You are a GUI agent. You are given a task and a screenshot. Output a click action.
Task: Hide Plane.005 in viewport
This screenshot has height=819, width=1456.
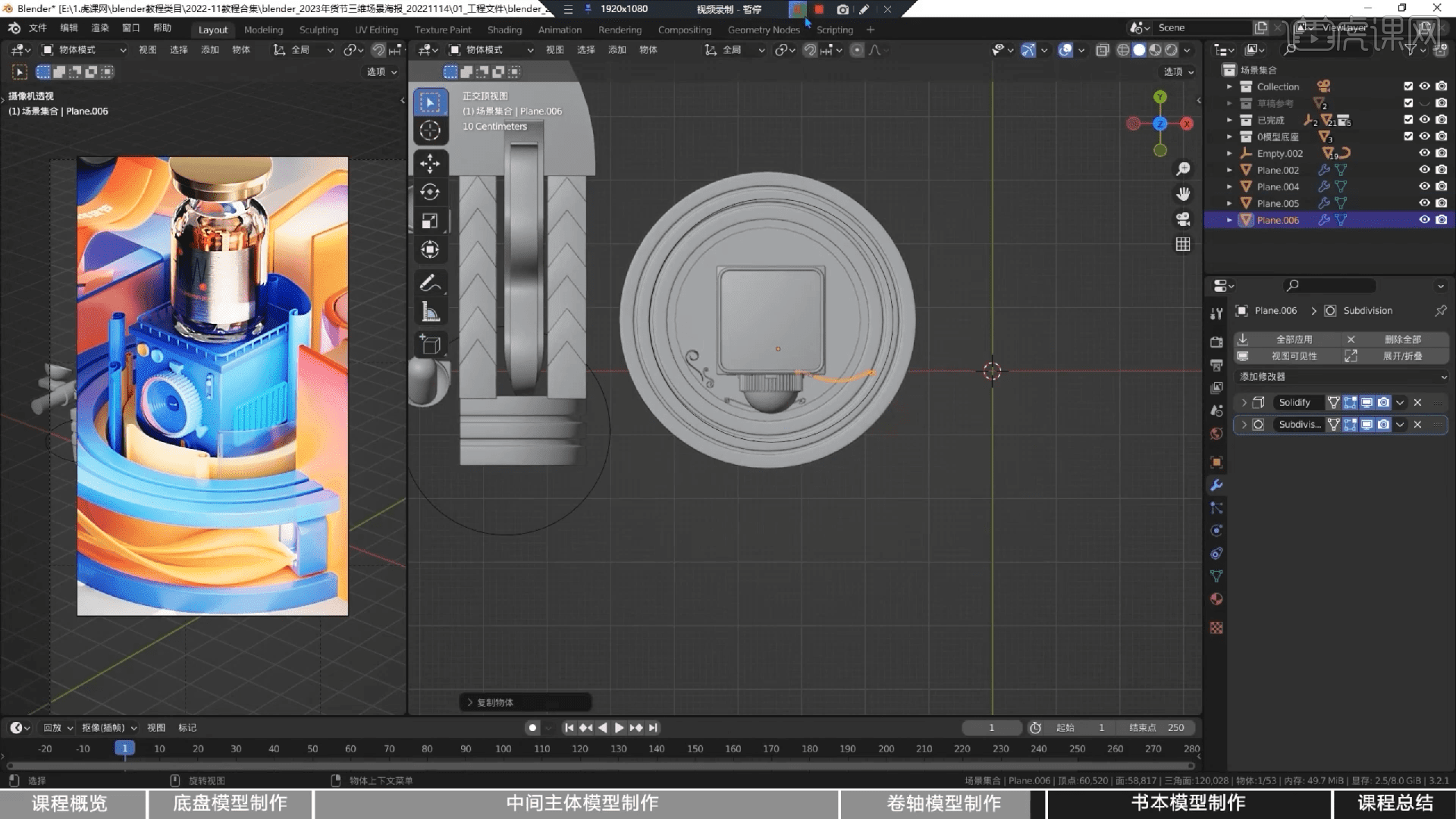tap(1424, 203)
